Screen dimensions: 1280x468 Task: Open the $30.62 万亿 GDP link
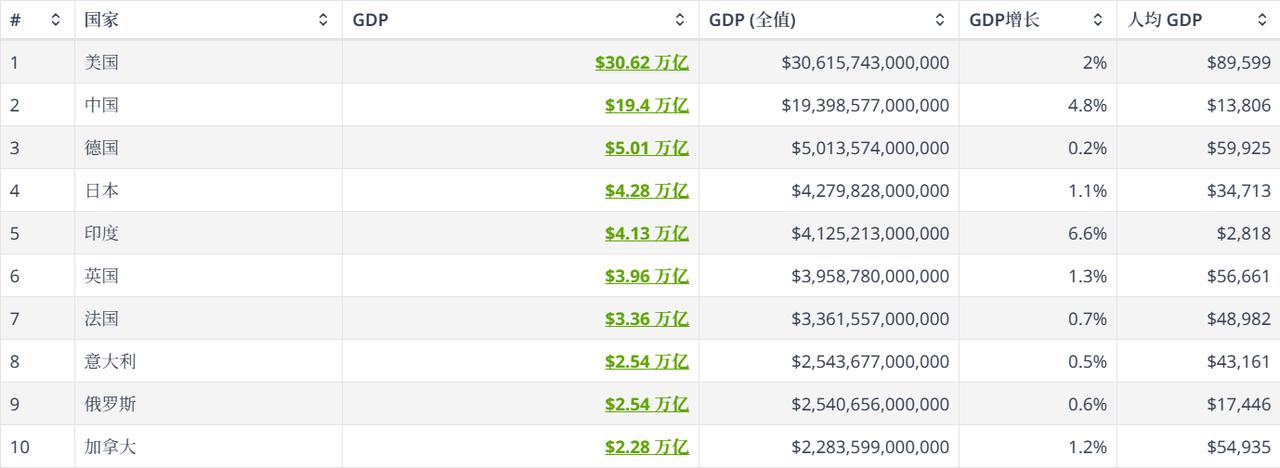641,62
